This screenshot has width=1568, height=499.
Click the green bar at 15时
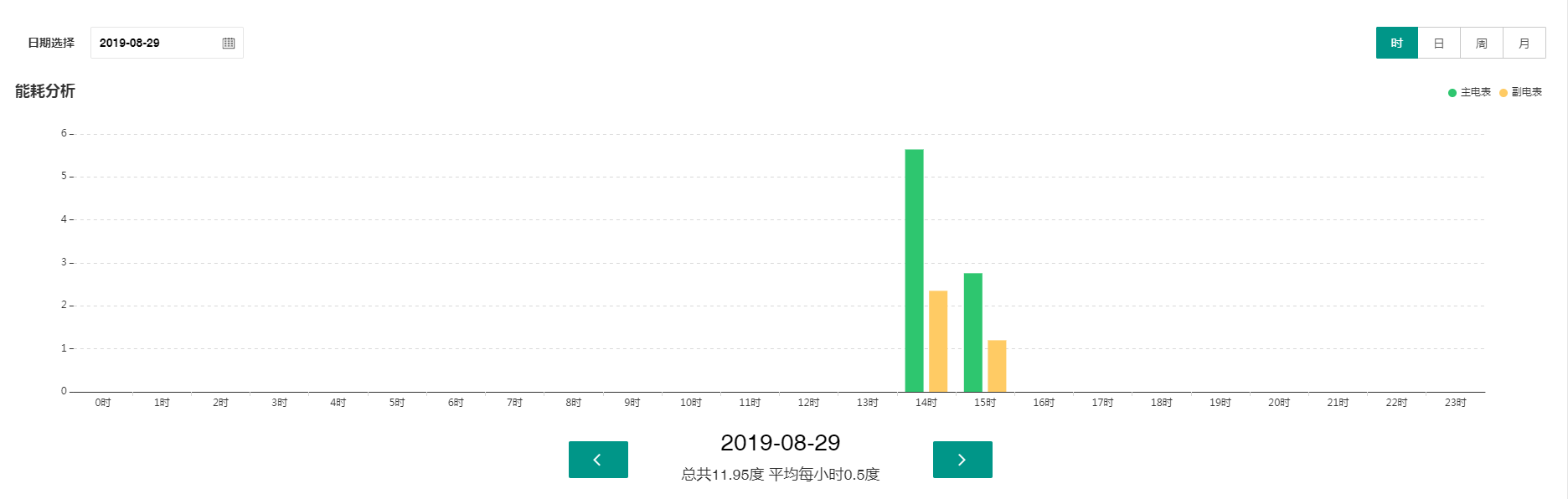coord(972,332)
